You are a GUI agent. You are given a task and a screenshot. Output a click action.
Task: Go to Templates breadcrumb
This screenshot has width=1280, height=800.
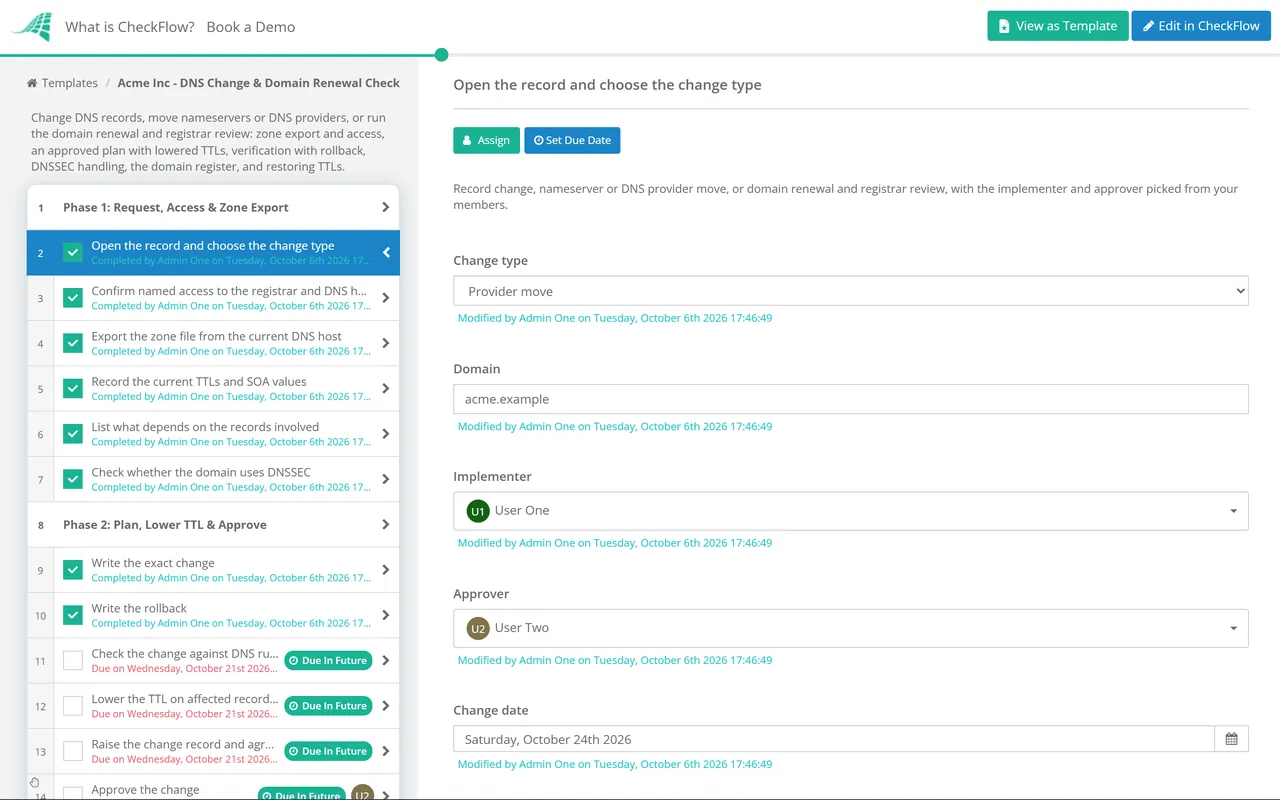click(70, 83)
